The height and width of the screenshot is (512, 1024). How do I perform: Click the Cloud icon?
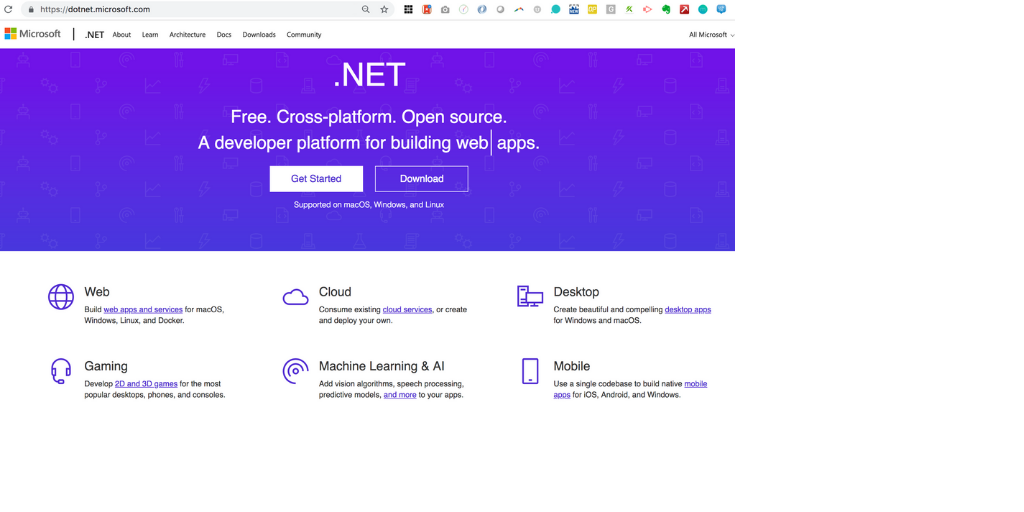click(295, 297)
